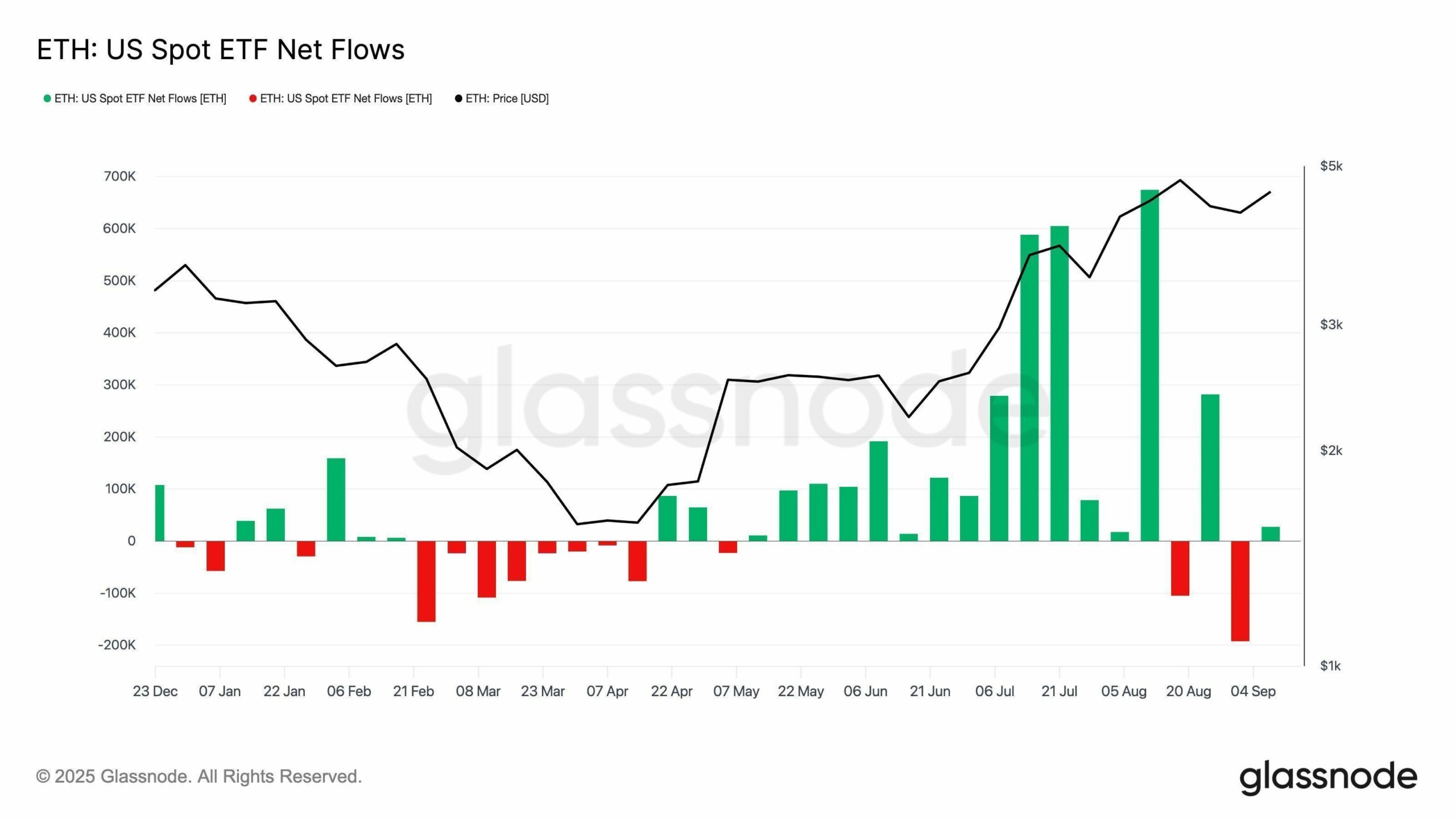
Task: Click the tallest green inflow bar
Action: (1149, 364)
